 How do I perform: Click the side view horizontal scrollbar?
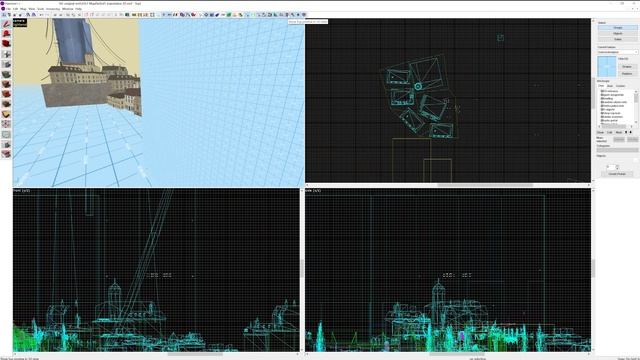pos(456,354)
